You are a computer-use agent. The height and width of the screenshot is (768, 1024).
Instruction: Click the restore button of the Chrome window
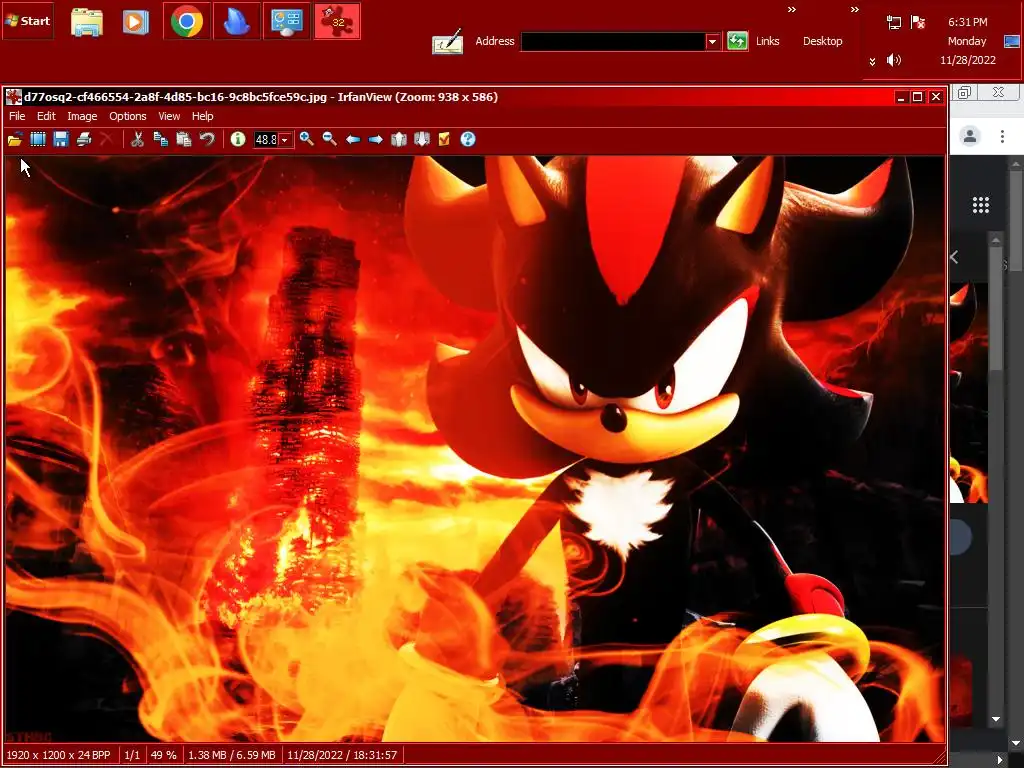pos(964,92)
